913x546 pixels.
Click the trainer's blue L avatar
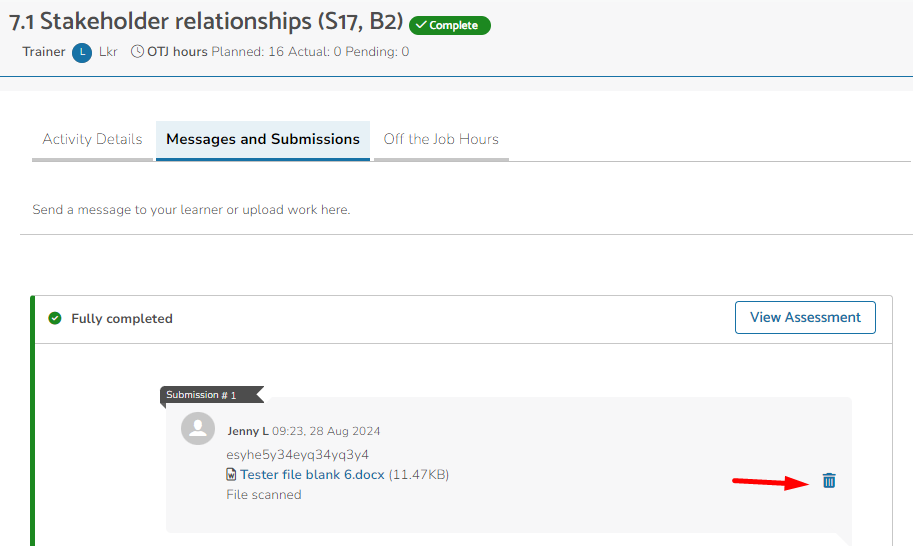[82, 52]
